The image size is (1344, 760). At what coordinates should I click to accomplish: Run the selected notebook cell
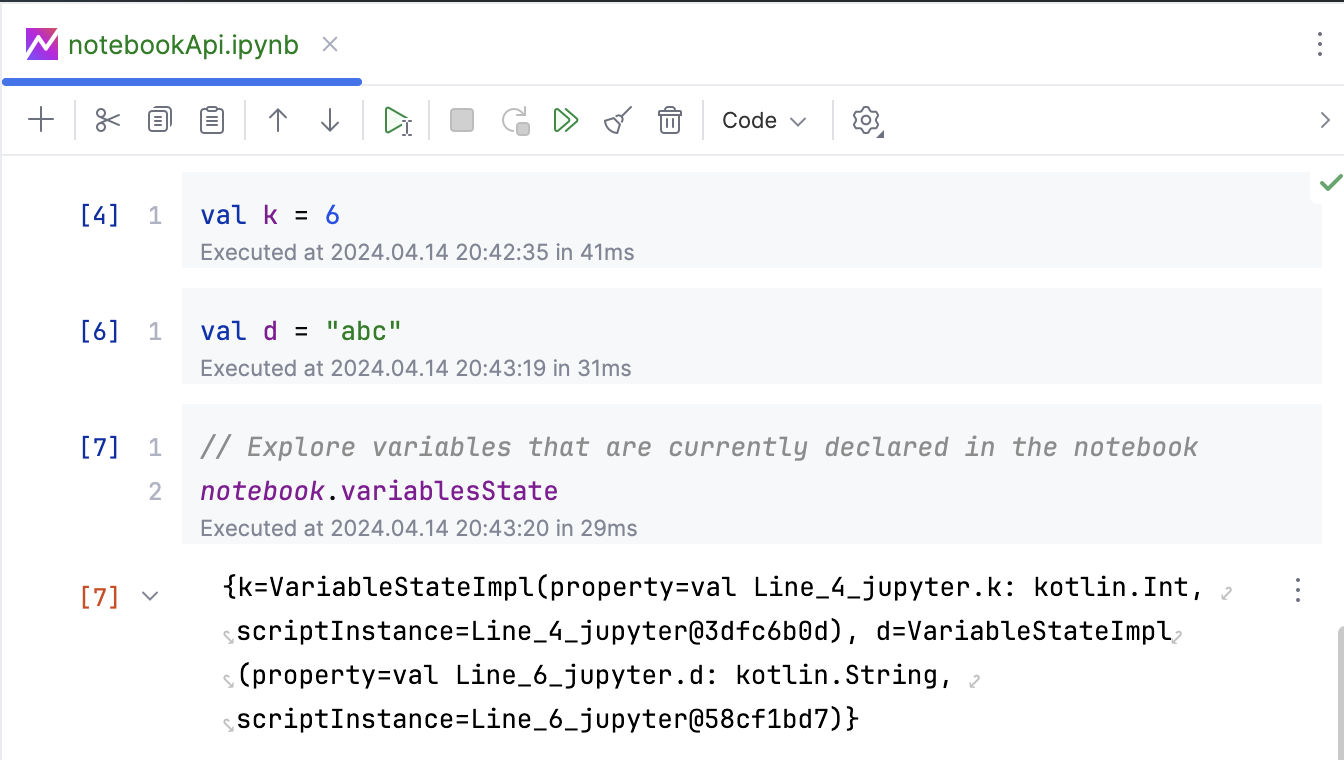[397, 120]
